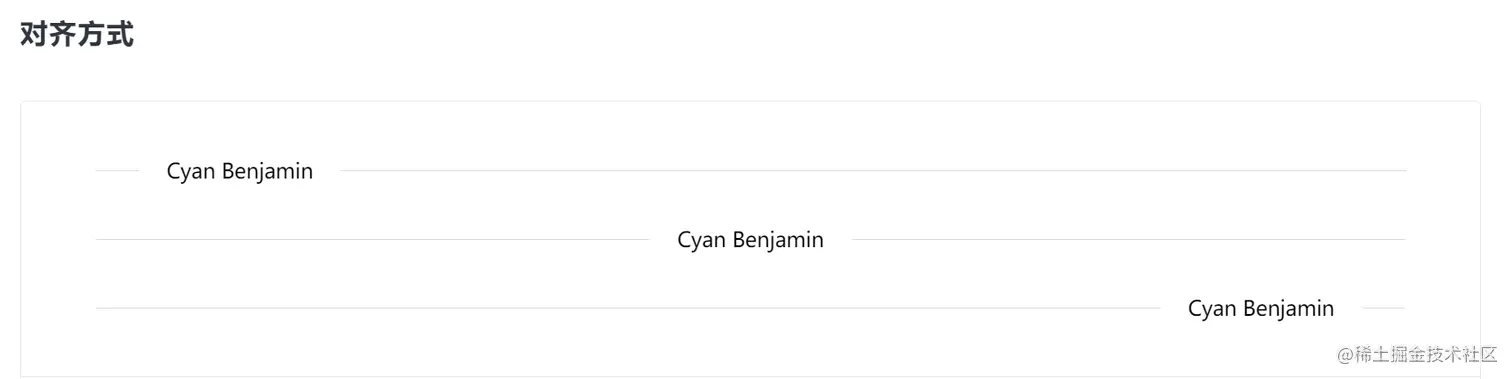Select the left-aligned Cyan Benjamin divider text
This screenshot has height=379, width=1512.
(240, 172)
